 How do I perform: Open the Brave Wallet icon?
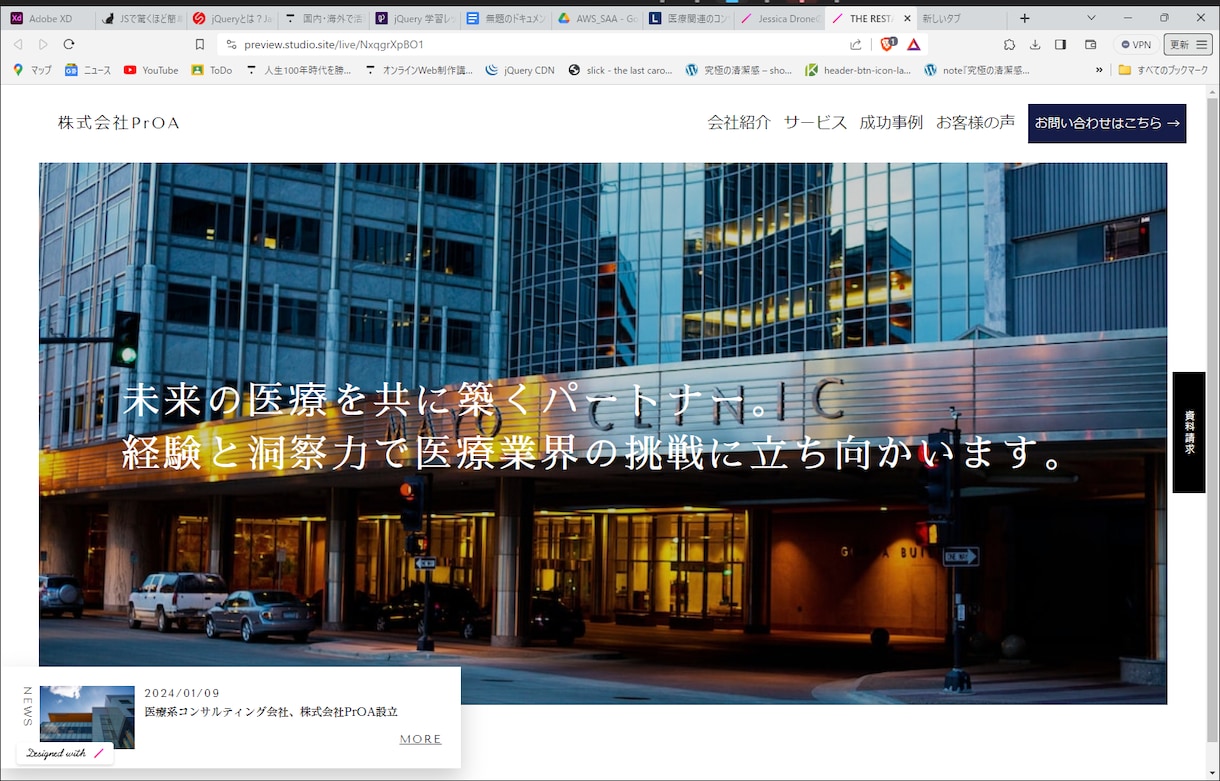(1091, 44)
